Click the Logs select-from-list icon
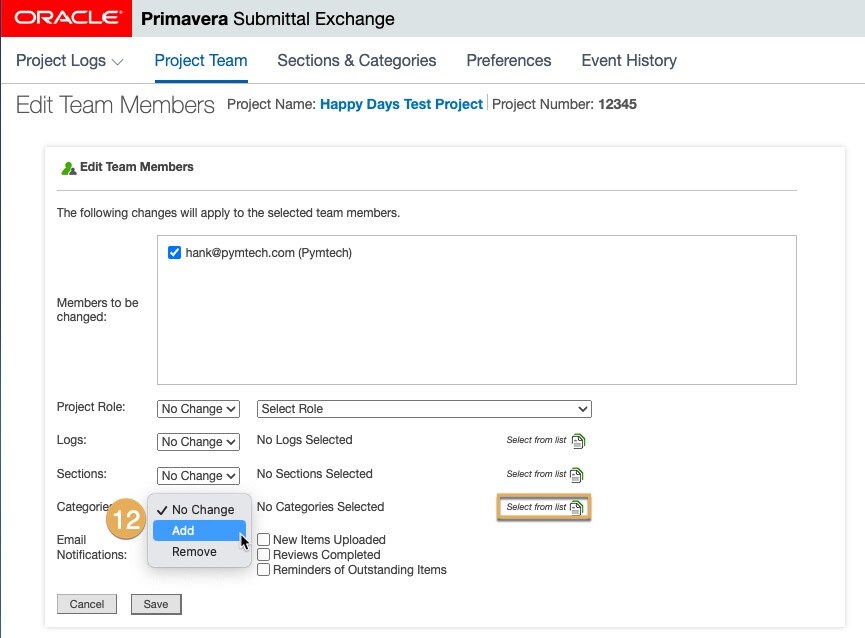 pos(577,441)
